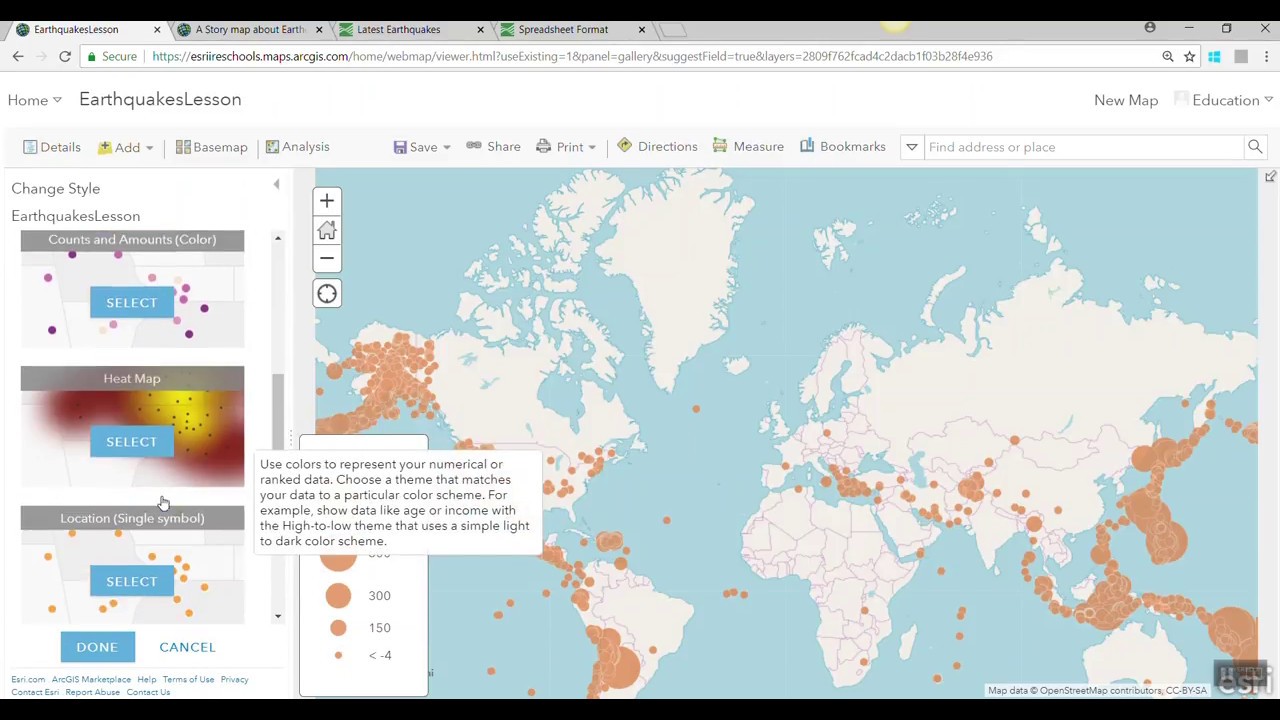This screenshot has width=1280, height=720.
Task: Click the EarthquakesLesson map title
Action: (x=160, y=99)
